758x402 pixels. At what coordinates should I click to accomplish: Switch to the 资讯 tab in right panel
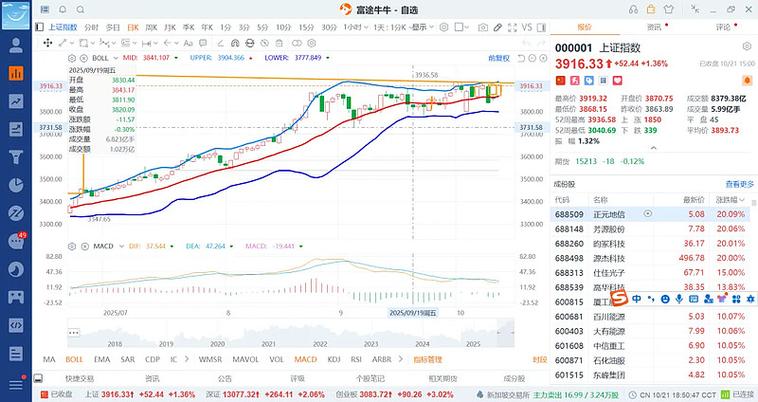tap(653, 28)
